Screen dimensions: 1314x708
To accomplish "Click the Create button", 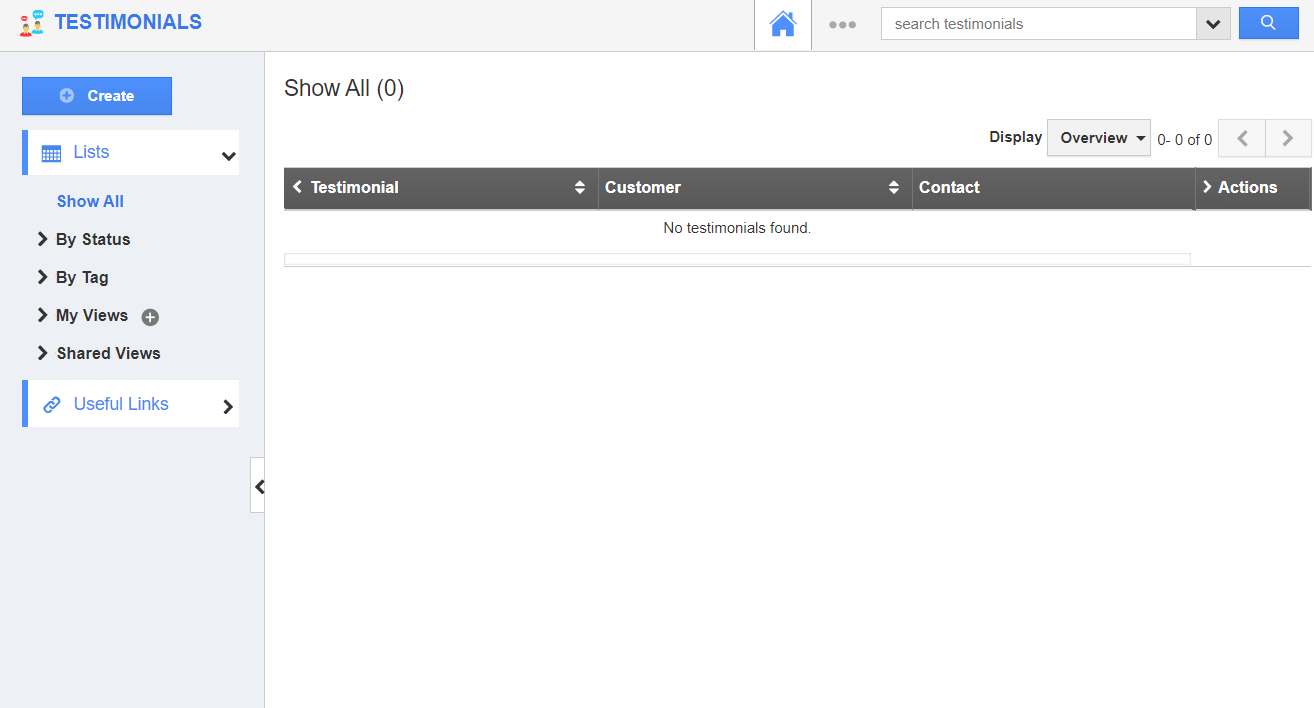I will pos(97,96).
